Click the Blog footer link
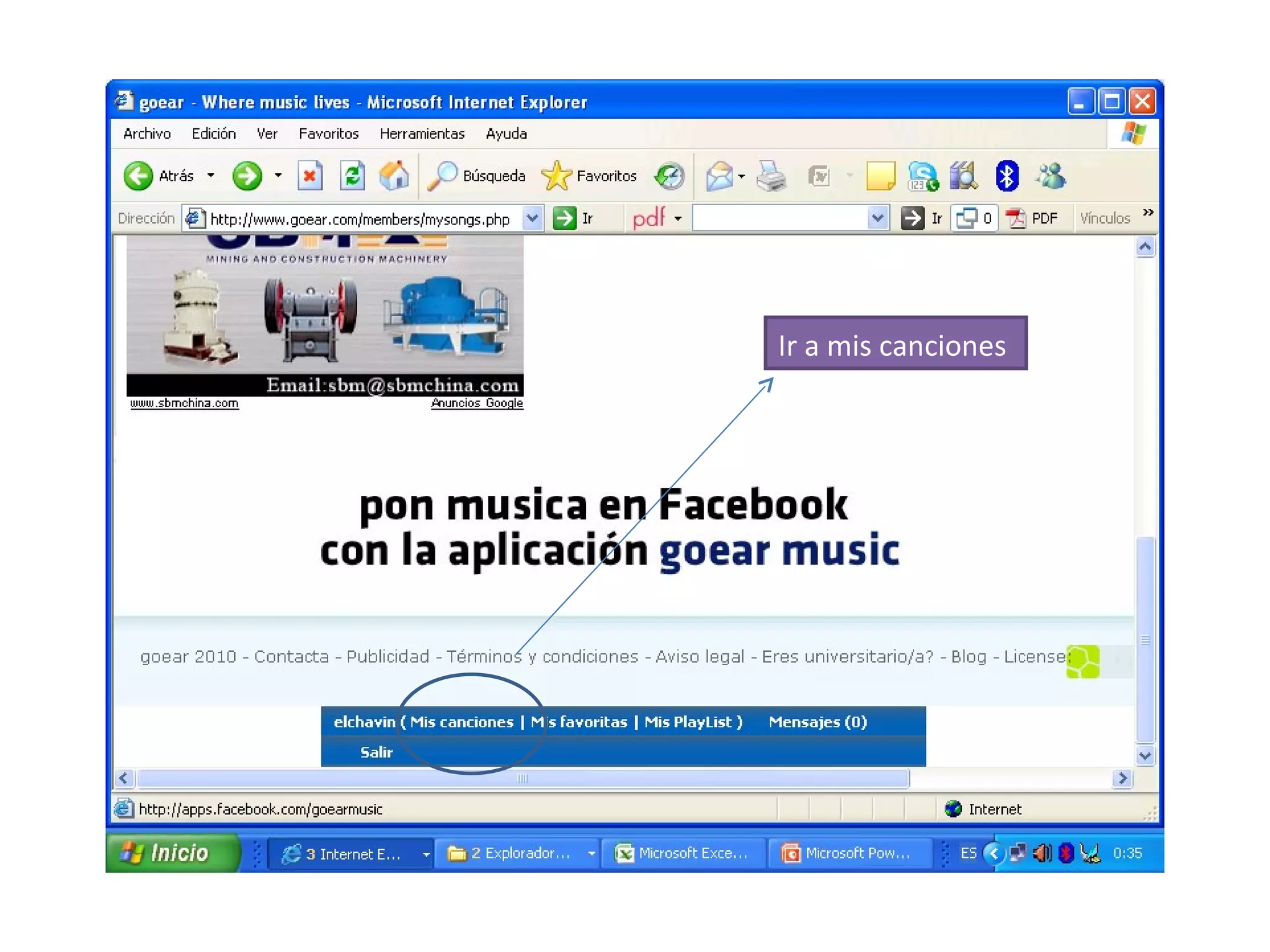1270x952 pixels. click(969, 657)
